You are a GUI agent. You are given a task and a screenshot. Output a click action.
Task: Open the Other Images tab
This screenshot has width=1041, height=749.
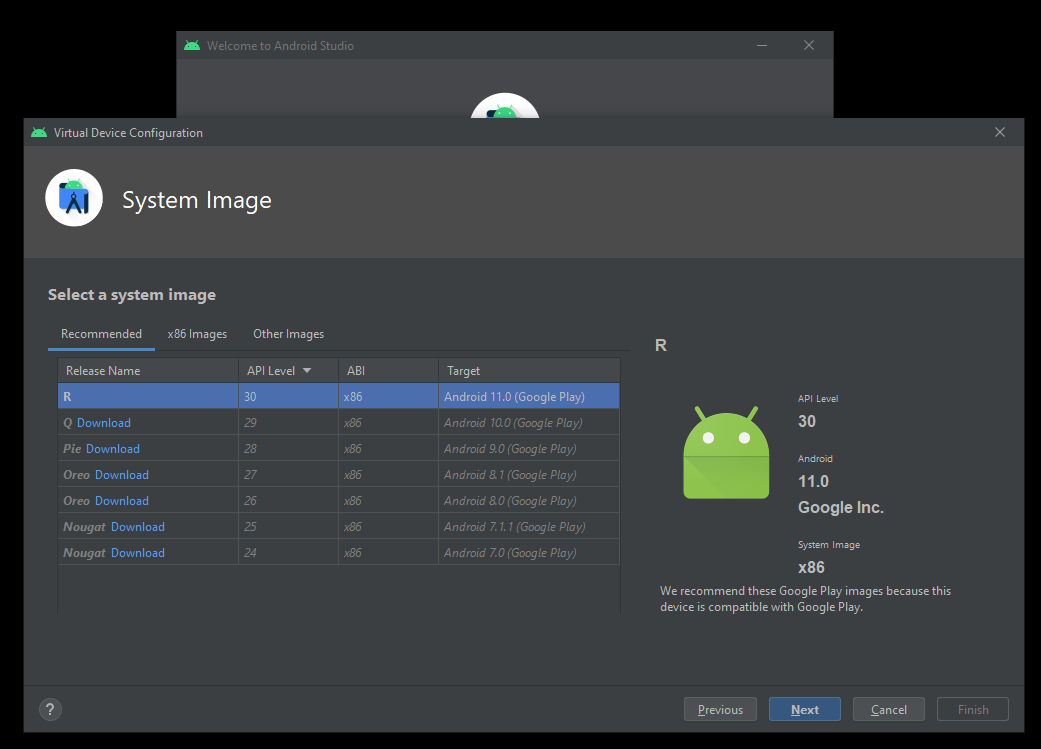pyautogui.click(x=288, y=334)
